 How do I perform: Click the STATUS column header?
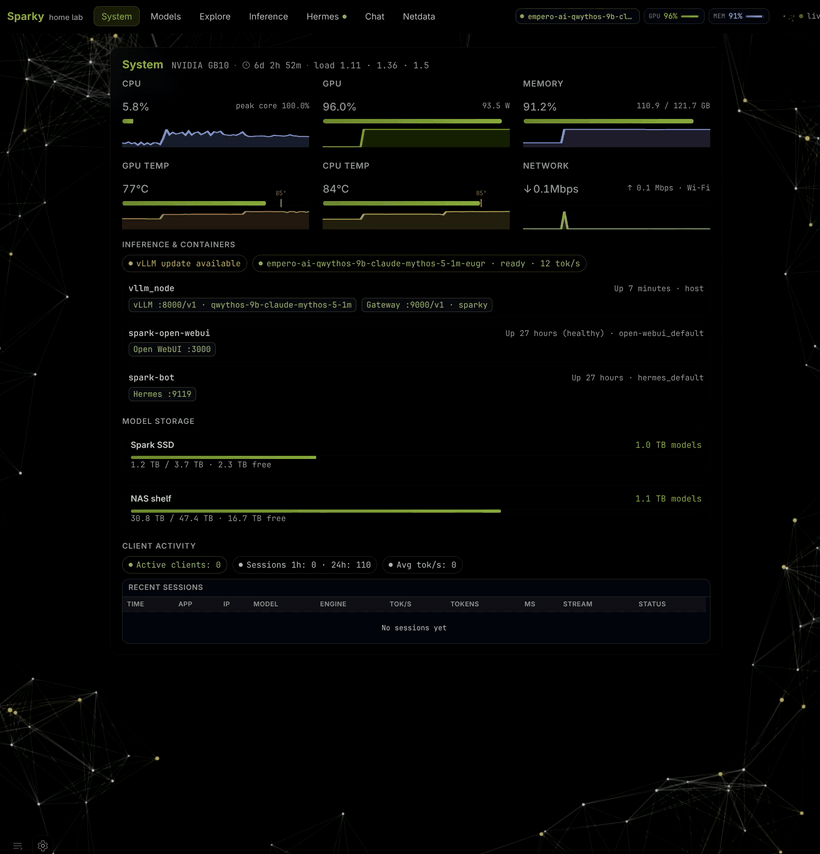[x=652, y=604]
